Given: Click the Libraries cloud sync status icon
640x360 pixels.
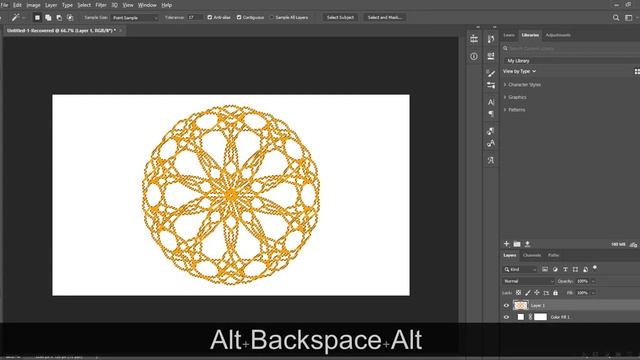Looking at the screenshot, I should [x=633, y=244].
